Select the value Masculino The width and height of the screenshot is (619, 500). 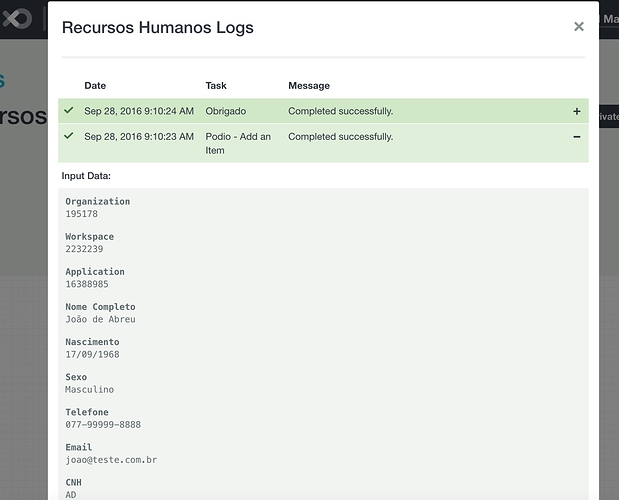pyautogui.click(x=90, y=390)
